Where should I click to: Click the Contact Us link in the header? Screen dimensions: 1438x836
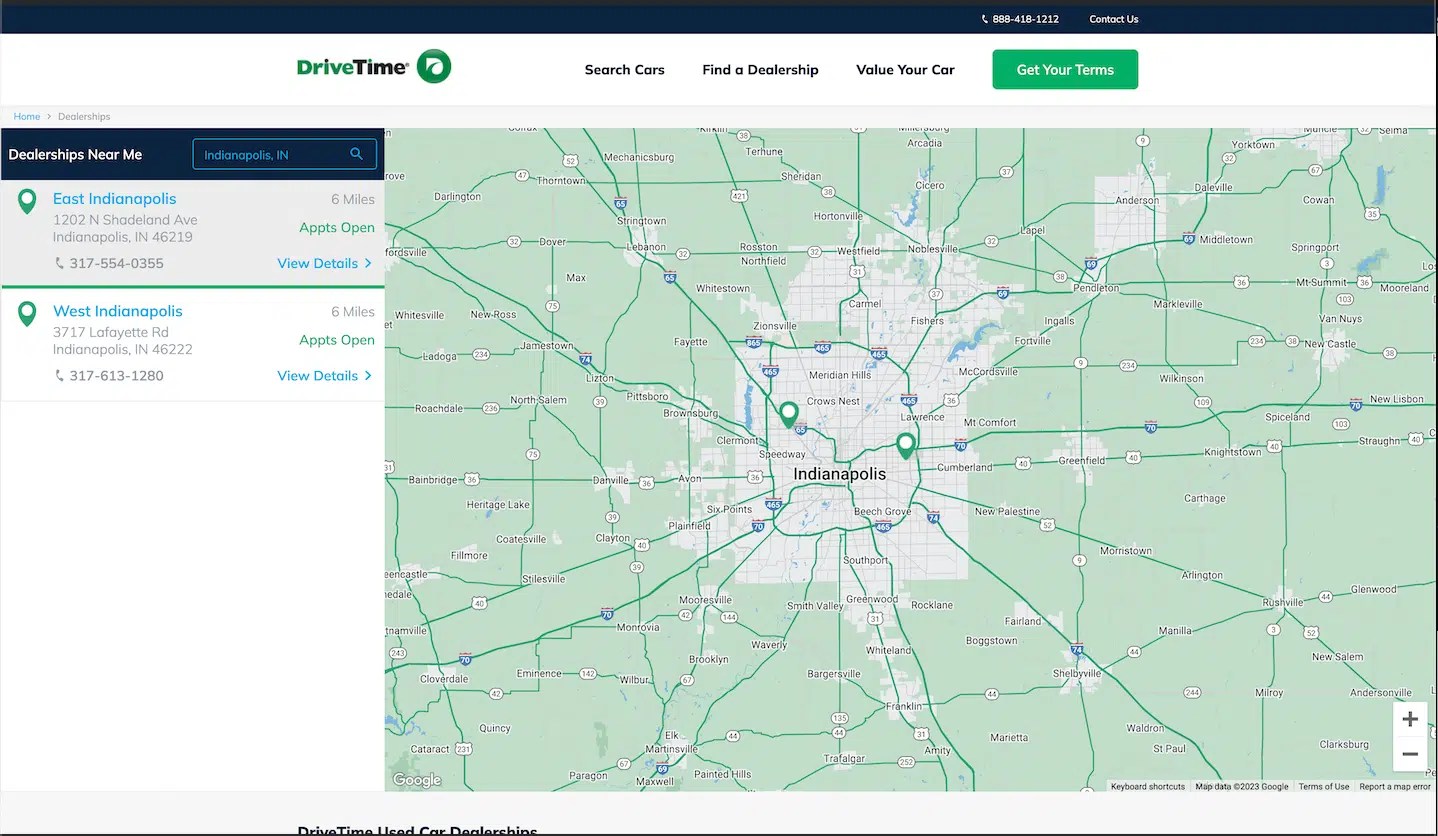pyautogui.click(x=1112, y=18)
